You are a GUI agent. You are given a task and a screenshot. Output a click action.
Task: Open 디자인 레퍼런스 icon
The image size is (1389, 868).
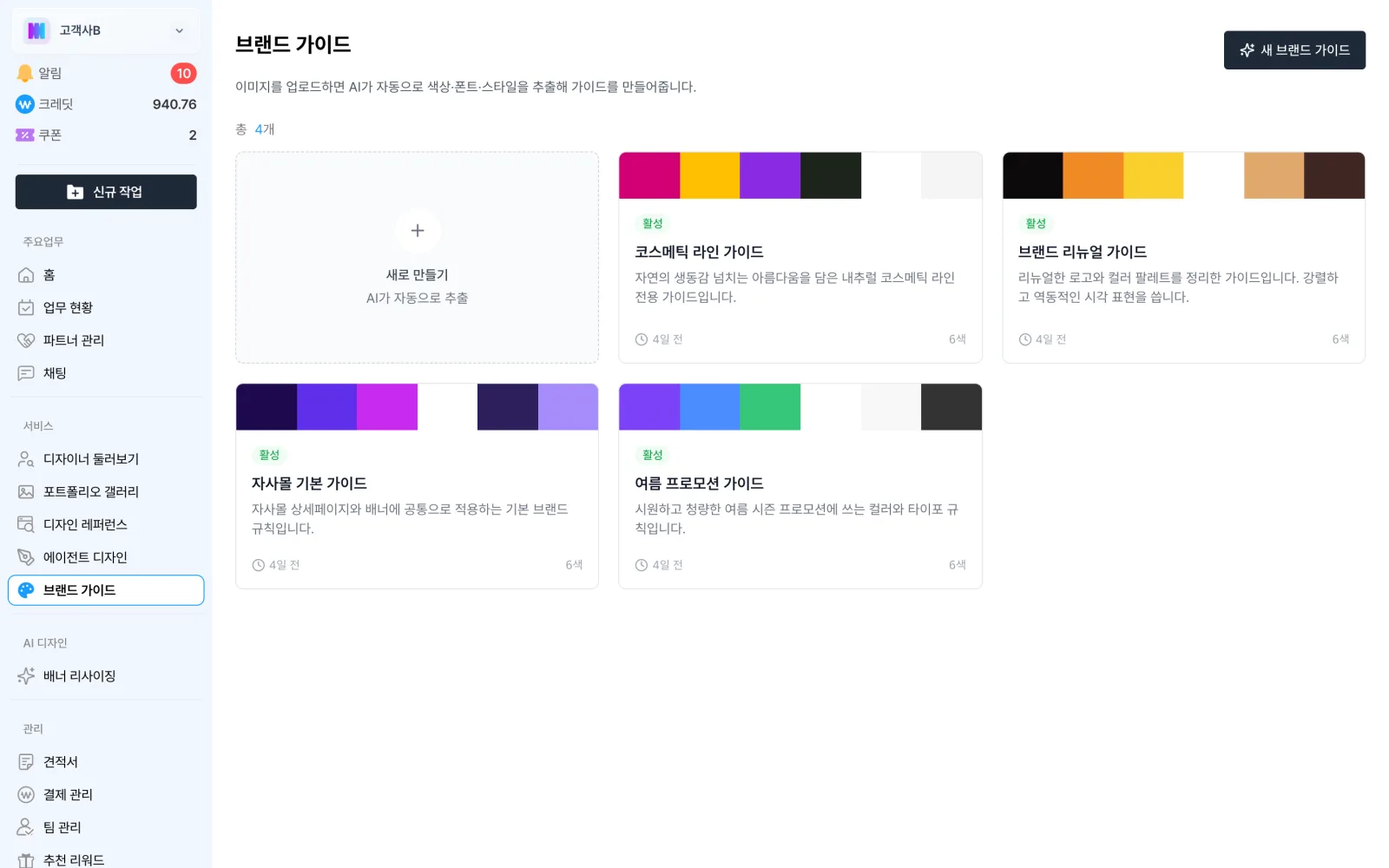(x=26, y=524)
